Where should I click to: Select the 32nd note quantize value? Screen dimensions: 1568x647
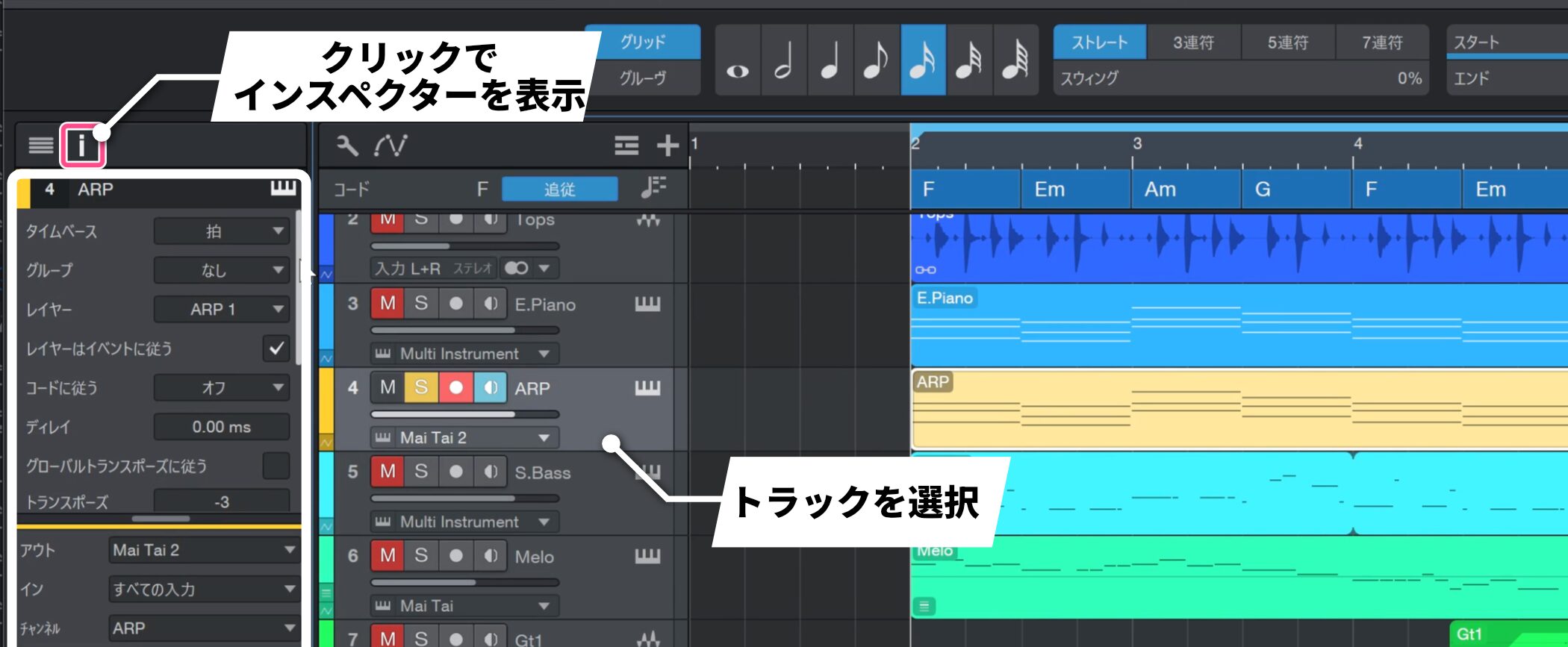point(968,60)
